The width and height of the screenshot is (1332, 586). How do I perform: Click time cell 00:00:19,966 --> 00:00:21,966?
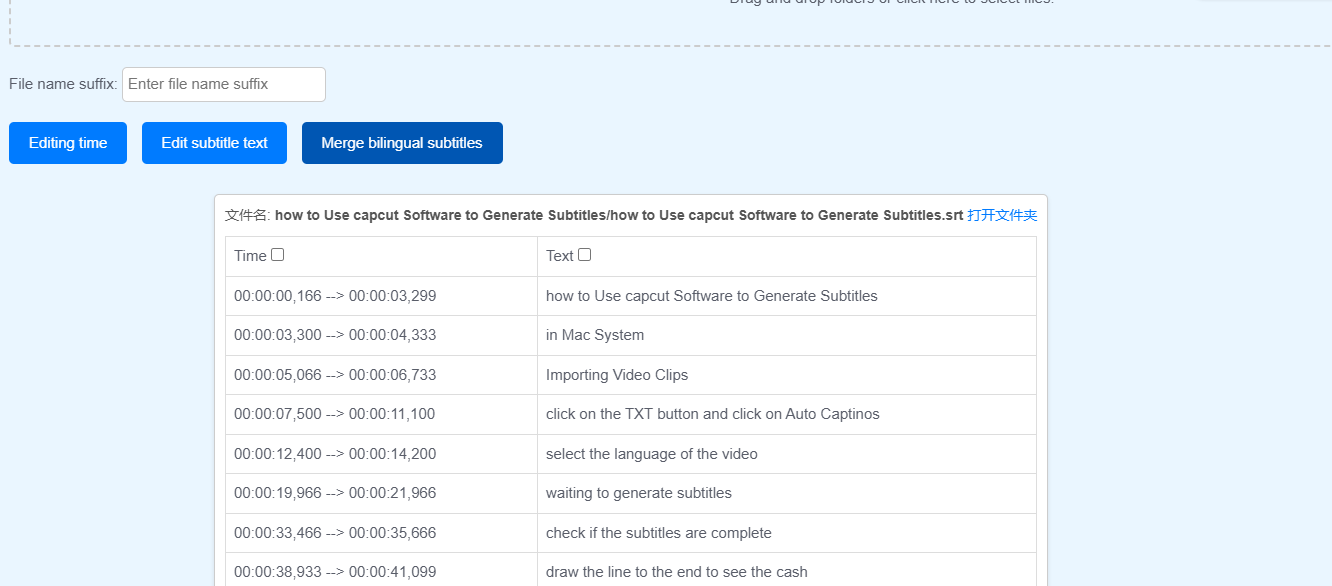click(x=381, y=493)
